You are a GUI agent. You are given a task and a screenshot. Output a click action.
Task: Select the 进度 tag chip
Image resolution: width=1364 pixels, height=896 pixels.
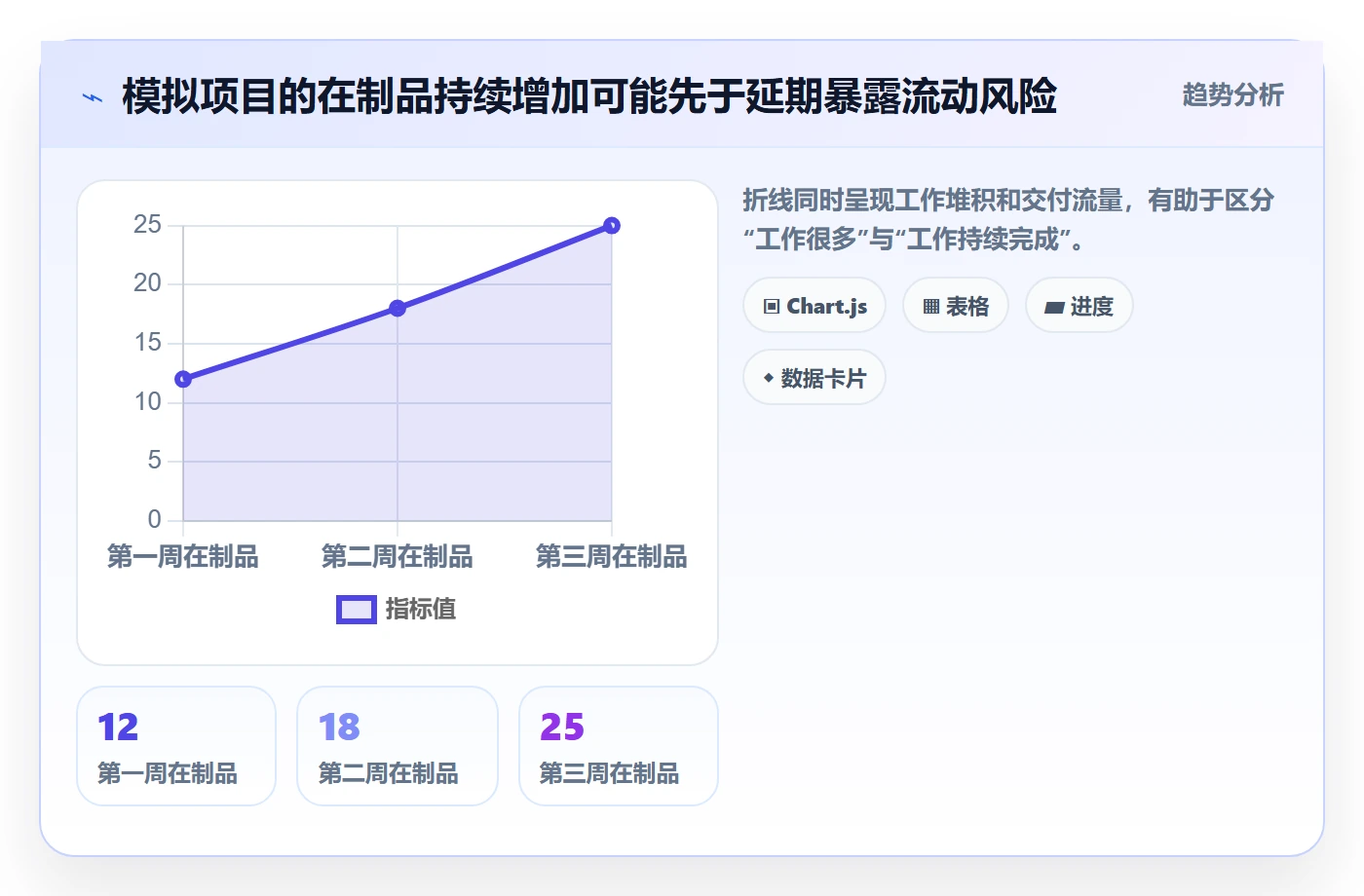click(x=1080, y=306)
